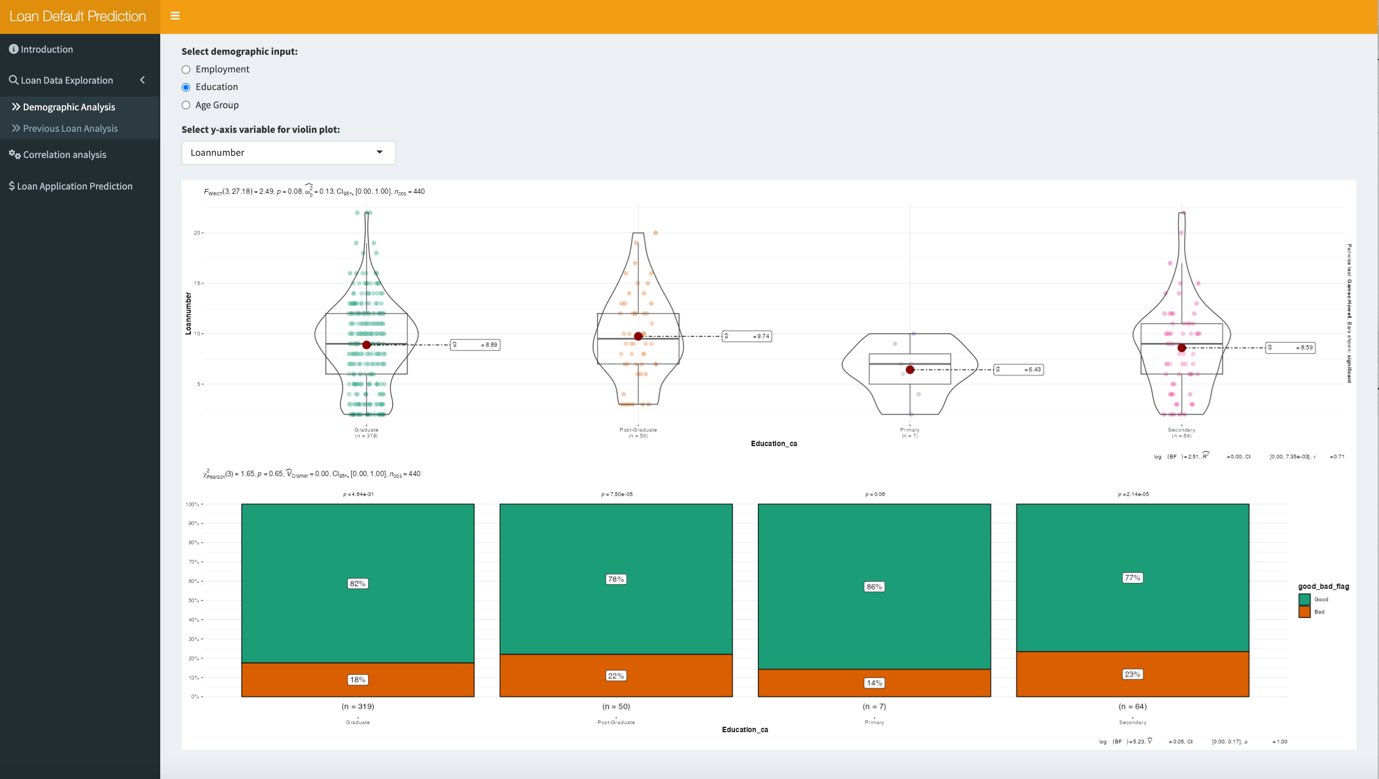Click the dropdown arrow of violin plot selector

380,153
